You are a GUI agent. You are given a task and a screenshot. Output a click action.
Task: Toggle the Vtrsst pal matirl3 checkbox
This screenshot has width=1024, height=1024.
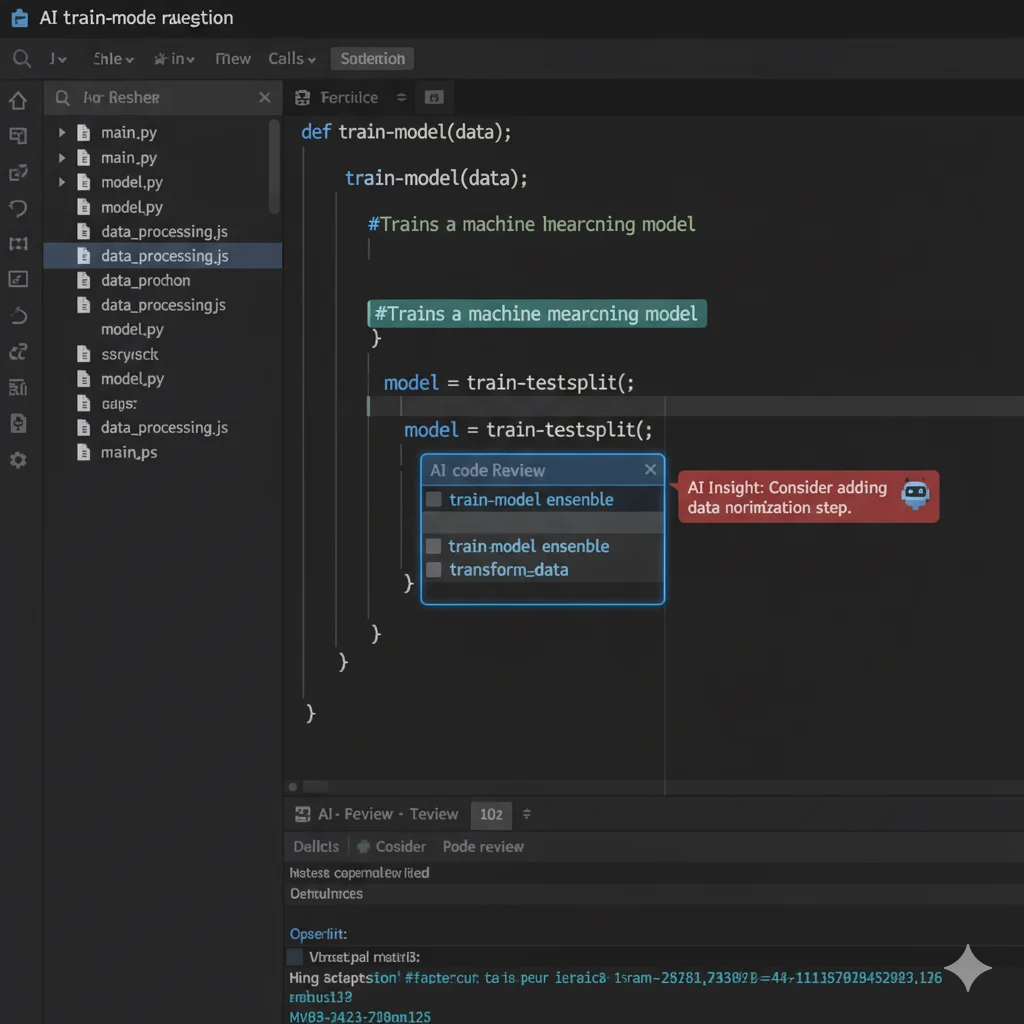click(295, 957)
